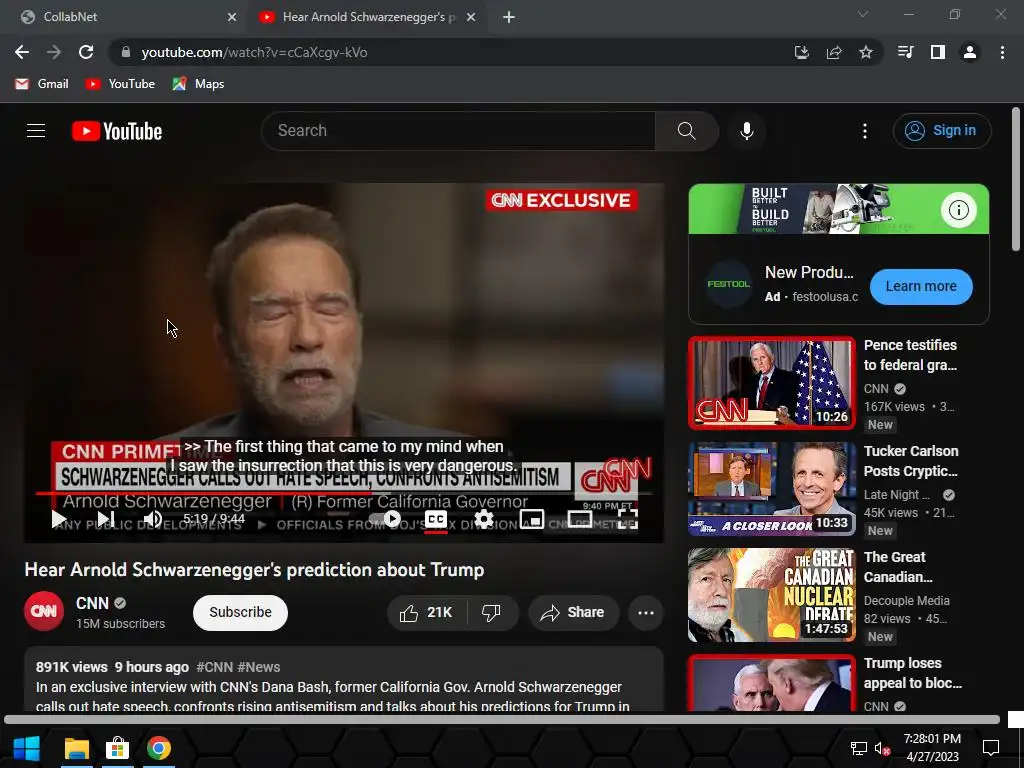Click the search magnifier button
This screenshot has width=1024, height=768.
pos(686,131)
